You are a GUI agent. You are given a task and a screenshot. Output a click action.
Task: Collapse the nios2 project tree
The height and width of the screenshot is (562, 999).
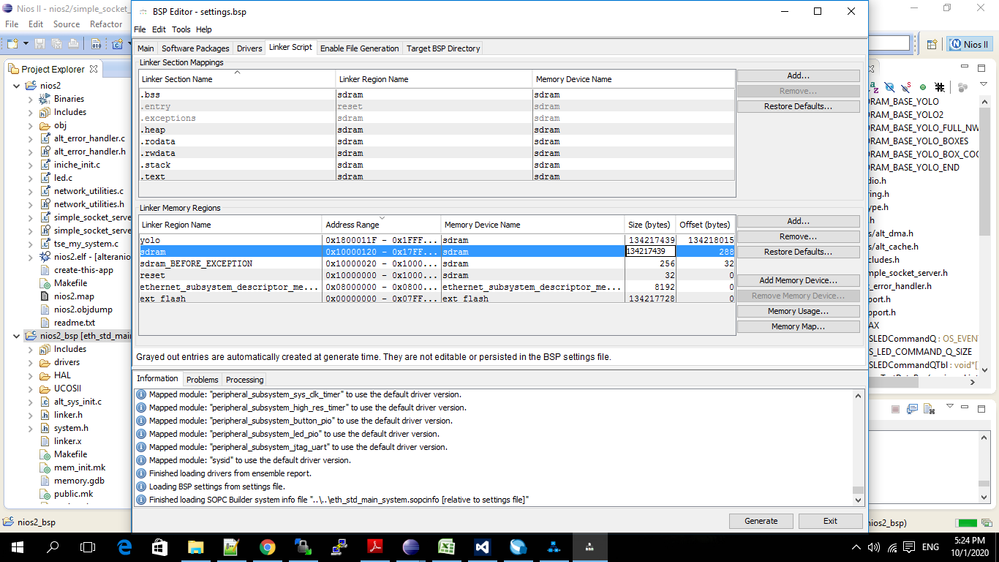click(17, 86)
